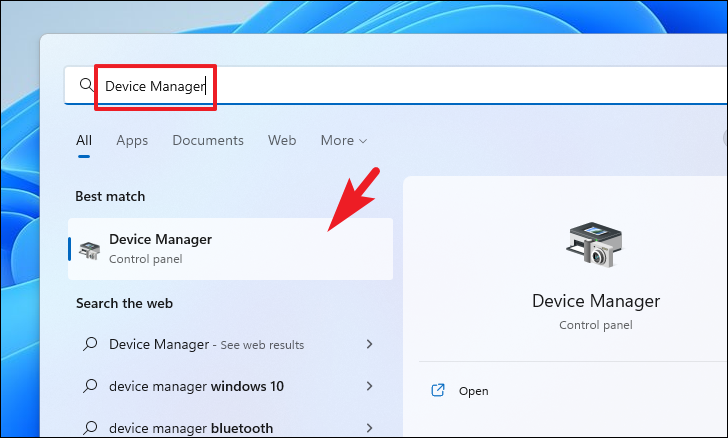Click the 'Search the web' section heading

point(124,303)
